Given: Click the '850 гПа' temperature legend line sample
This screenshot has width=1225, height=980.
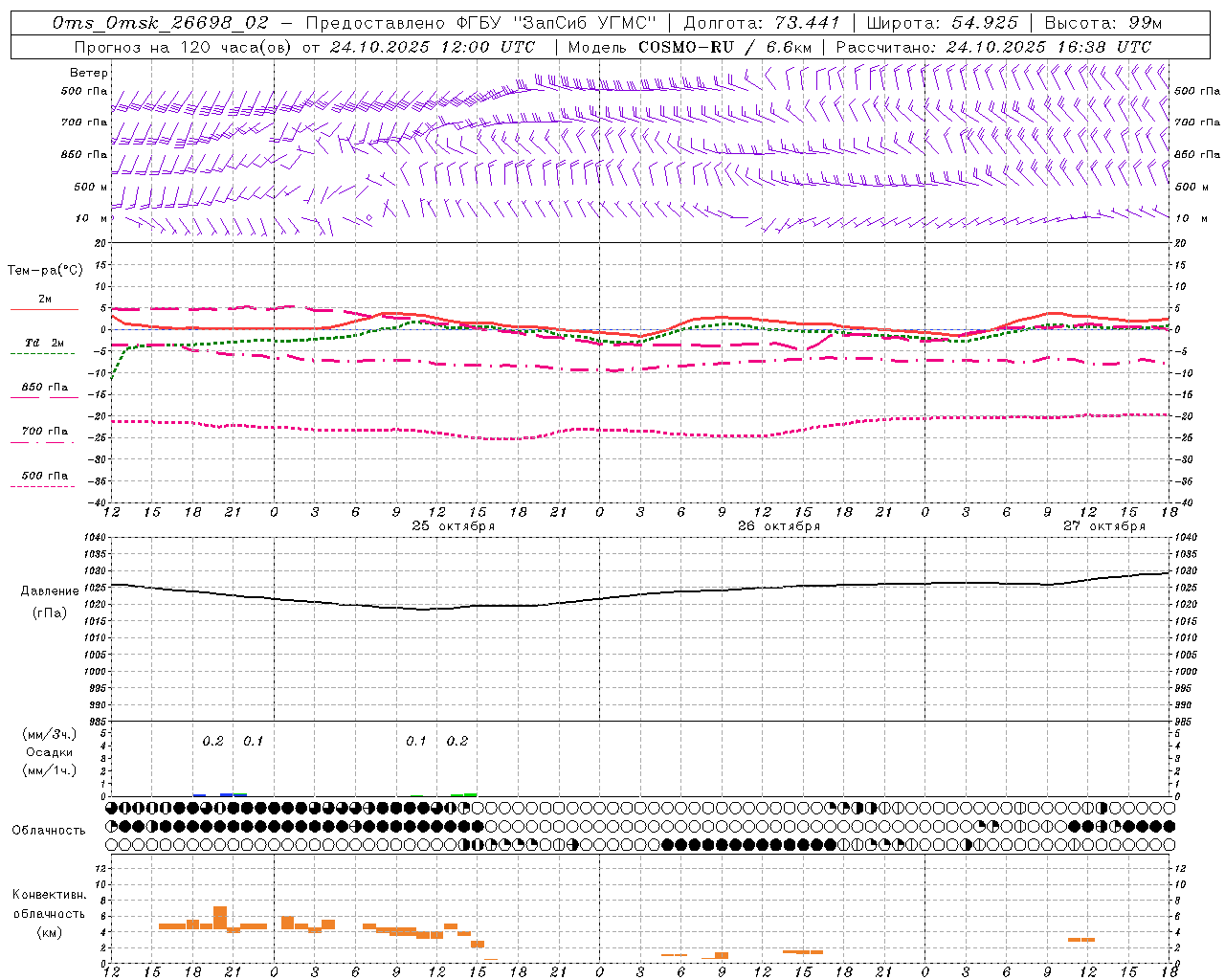Looking at the screenshot, I should [x=44, y=398].
